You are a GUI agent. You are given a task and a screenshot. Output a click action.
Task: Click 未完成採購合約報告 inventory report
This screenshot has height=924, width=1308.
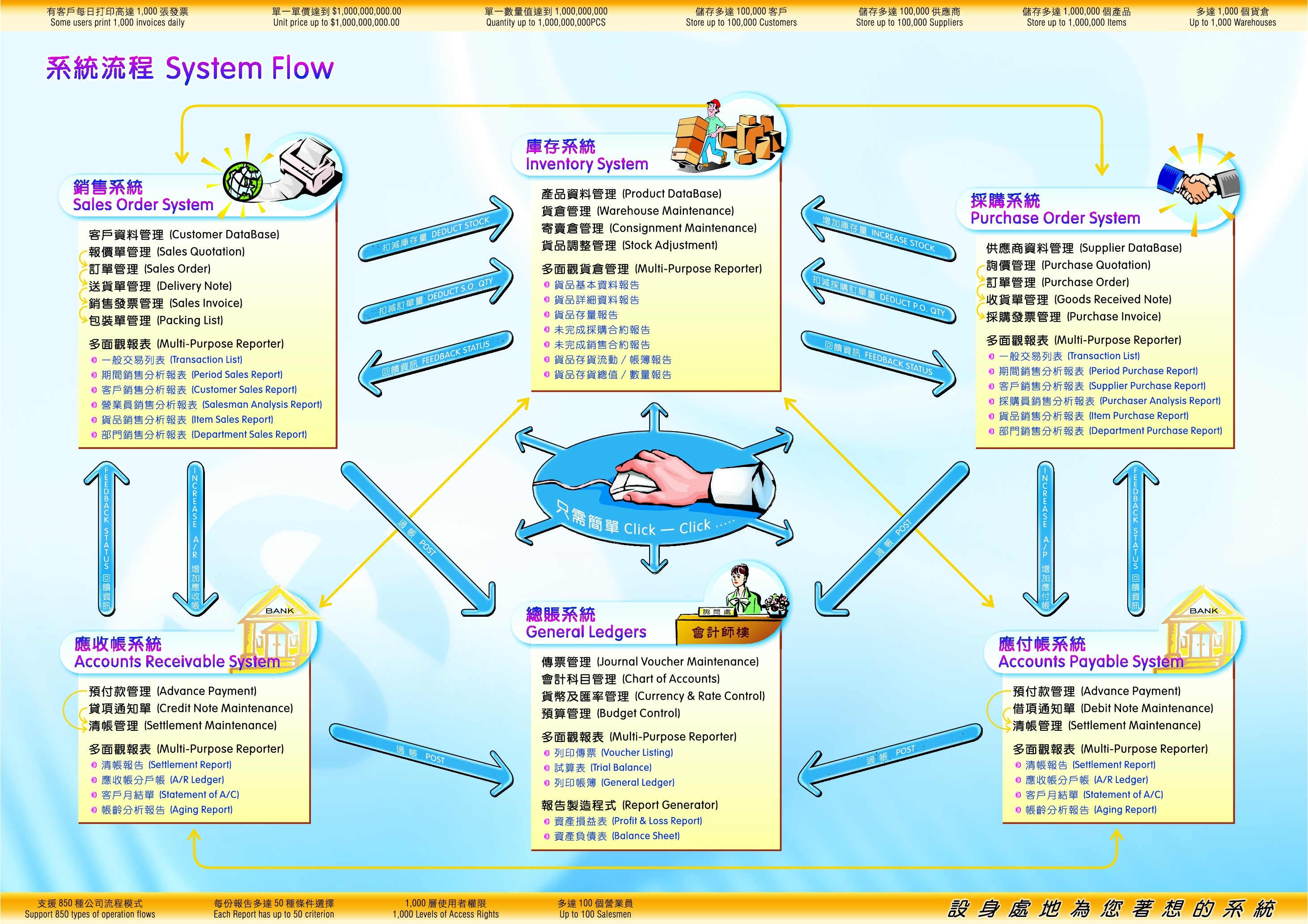coord(602,329)
